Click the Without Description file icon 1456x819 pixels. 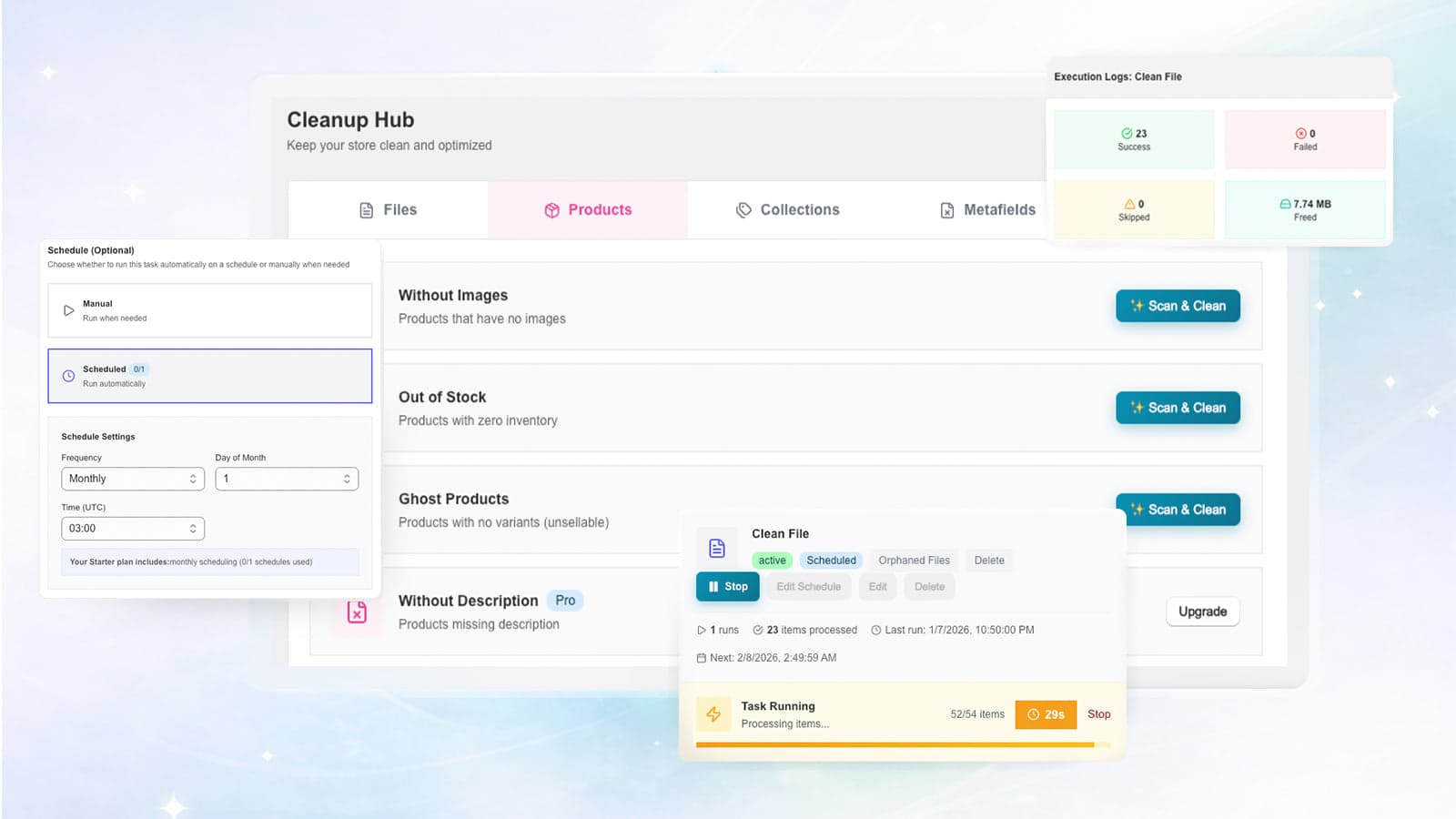357,612
